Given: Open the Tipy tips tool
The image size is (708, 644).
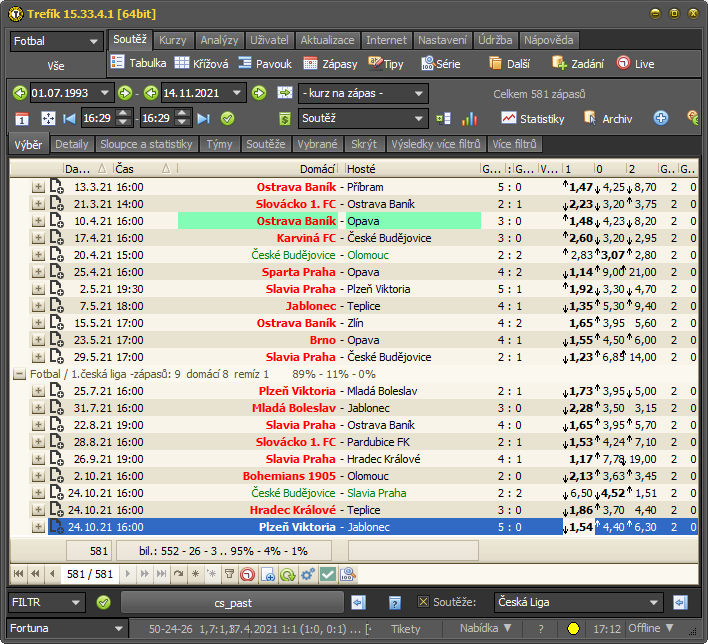Looking at the screenshot, I should pos(386,63).
